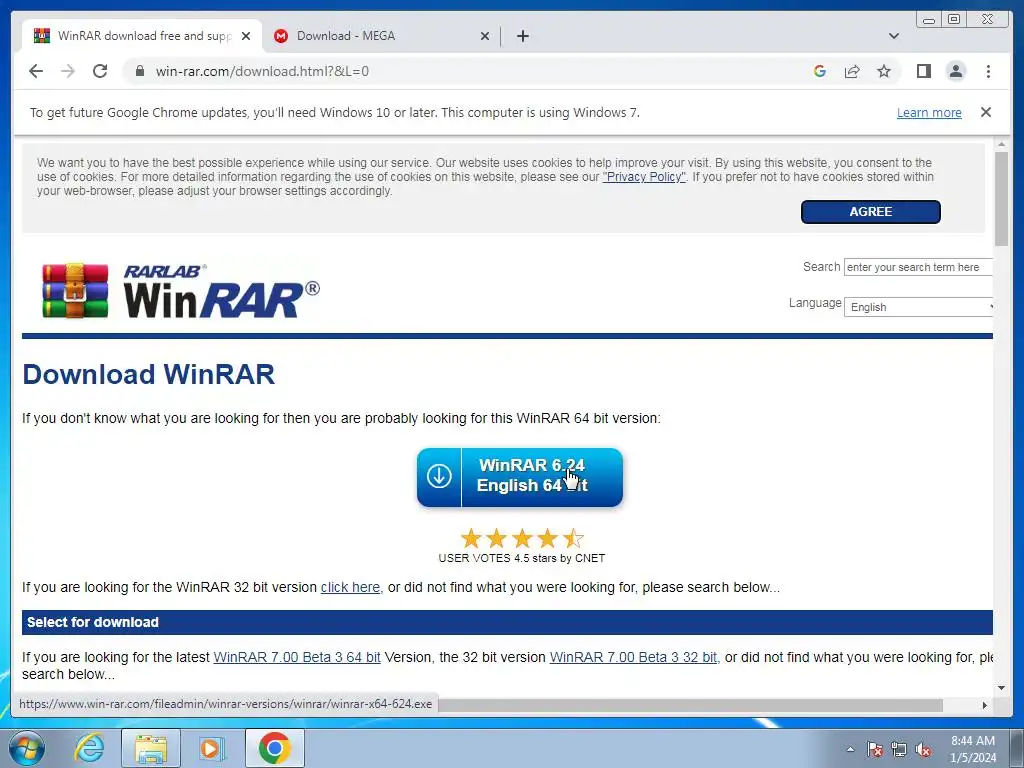Open Windows Explorer from the taskbar
The height and width of the screenshot is (768, 1024).
[x=151, y=748]
